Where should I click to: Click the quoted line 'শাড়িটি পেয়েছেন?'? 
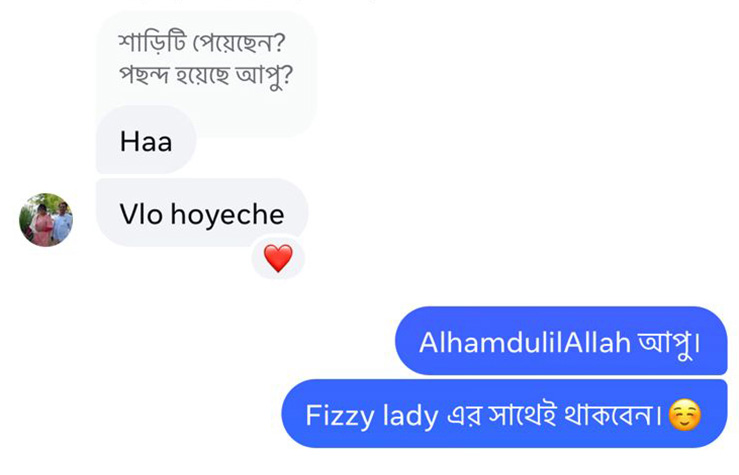[x=202, y=43]
